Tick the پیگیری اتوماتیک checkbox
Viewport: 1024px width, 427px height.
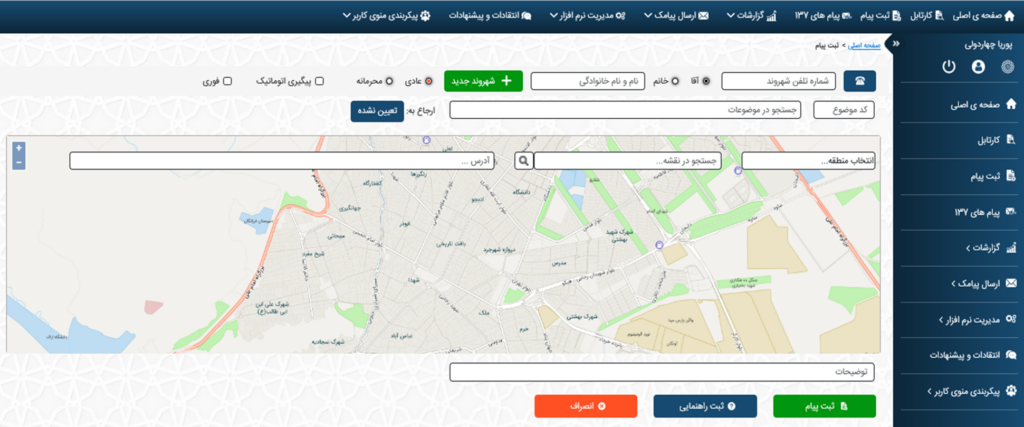point(319,81)
